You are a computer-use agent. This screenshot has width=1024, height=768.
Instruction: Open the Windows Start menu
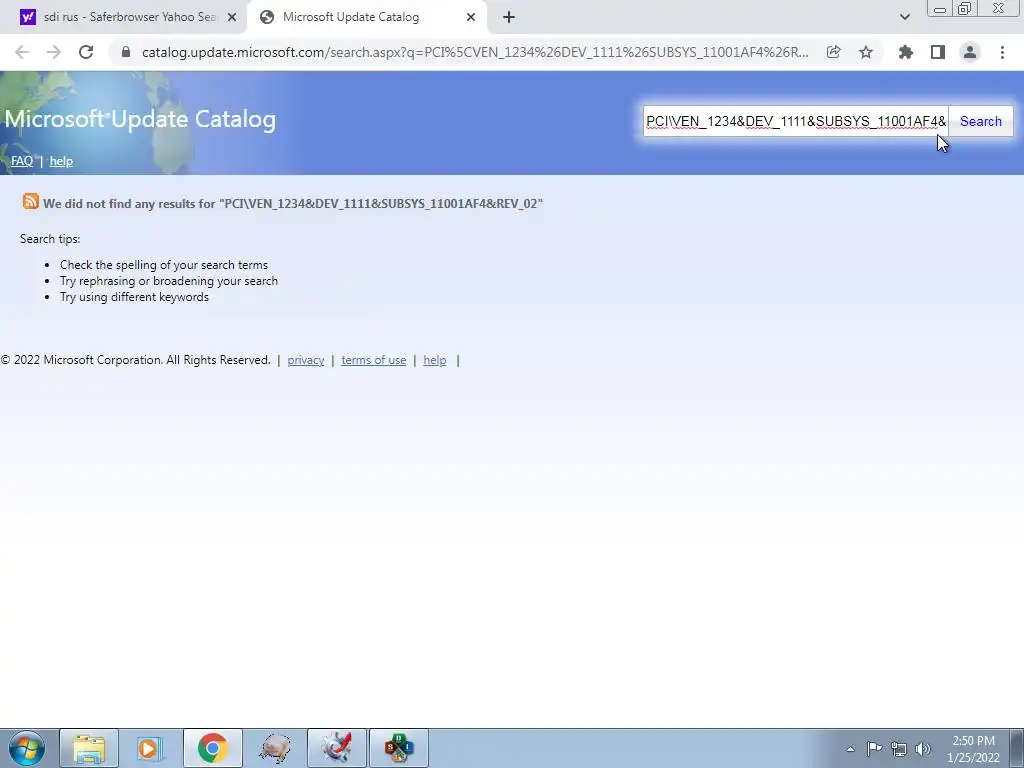(x=26, y=748)
